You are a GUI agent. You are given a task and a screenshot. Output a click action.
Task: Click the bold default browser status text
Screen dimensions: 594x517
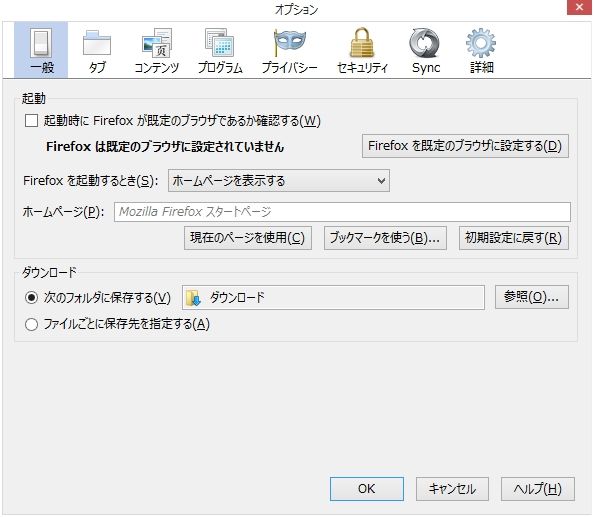pos(165,147)
